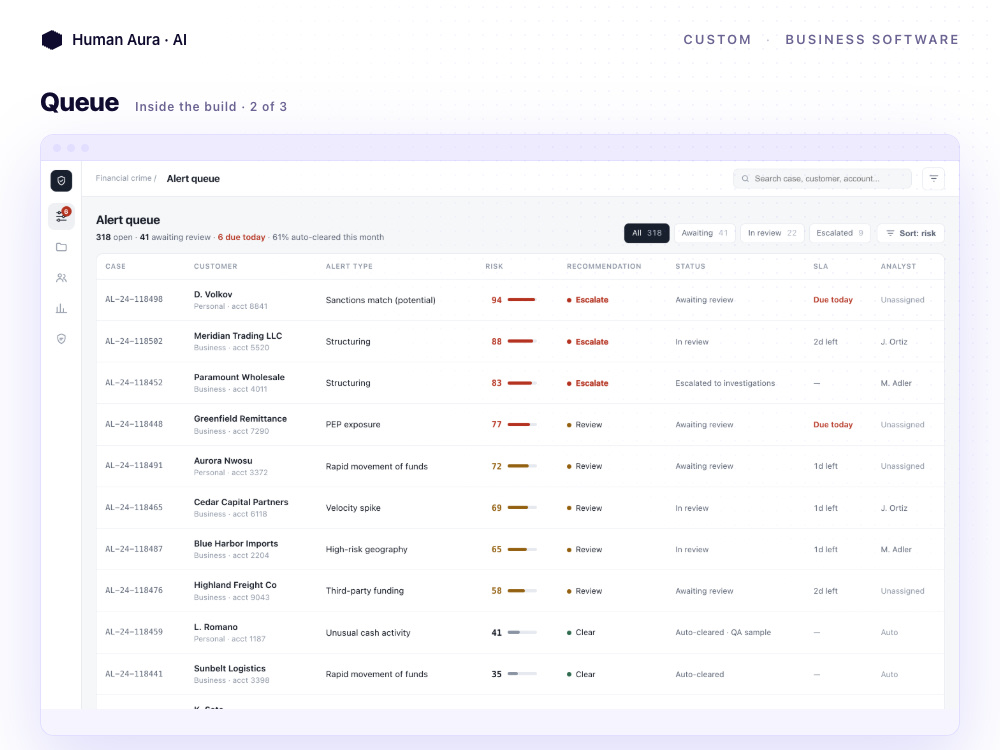Click Clear recommendation for Sunbelt Logistics
The width and height of the screenshot is (1000, 750).
(581, 674)
